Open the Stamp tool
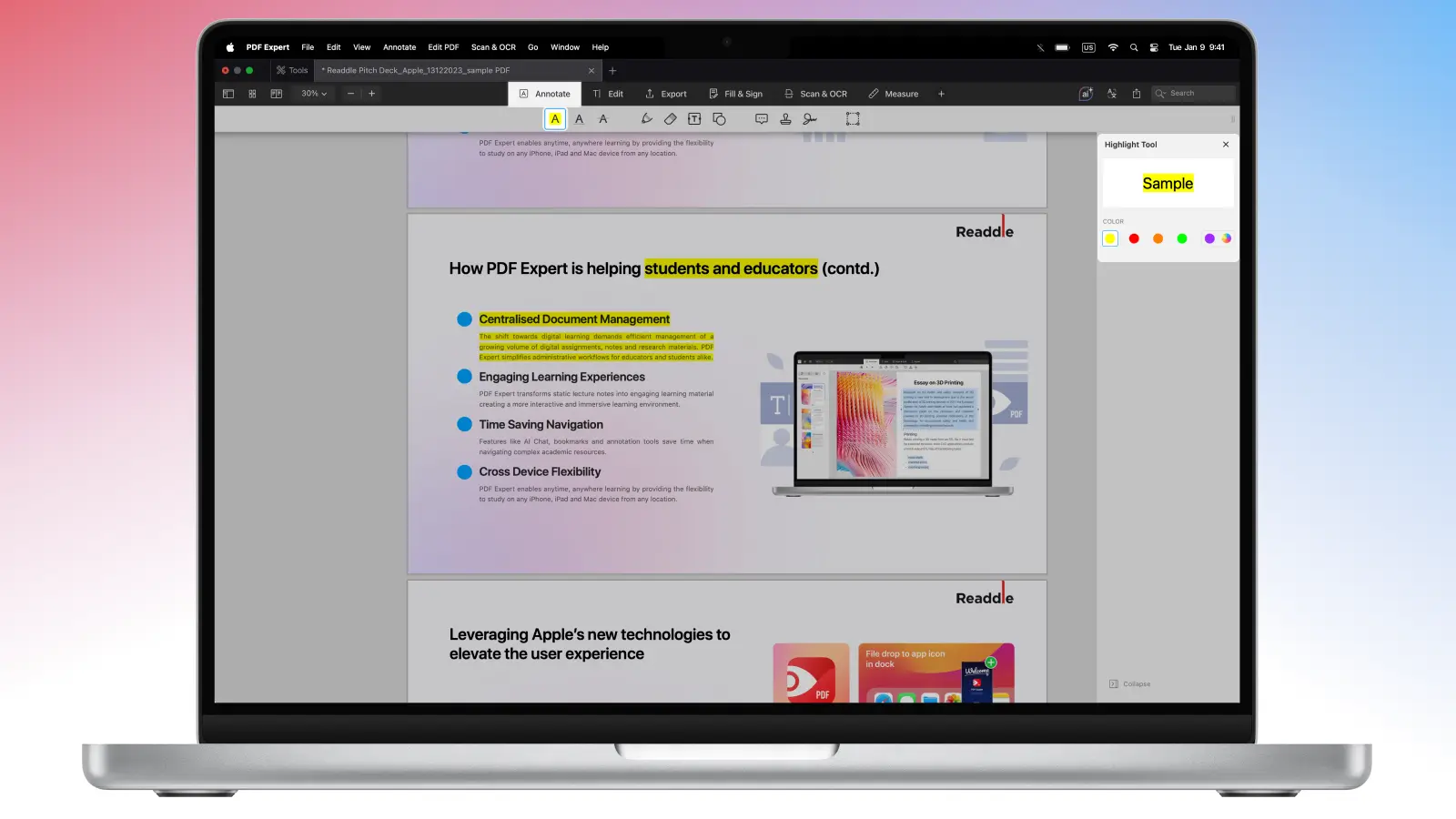 [785, 119]
